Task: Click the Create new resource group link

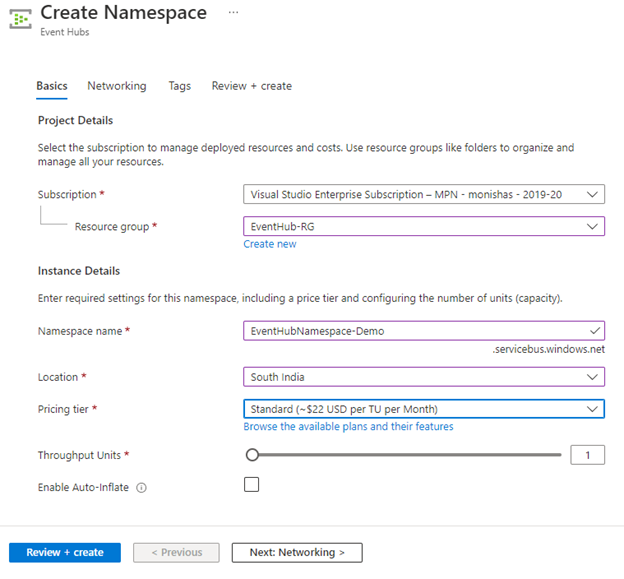Action: tap(270, 244)
